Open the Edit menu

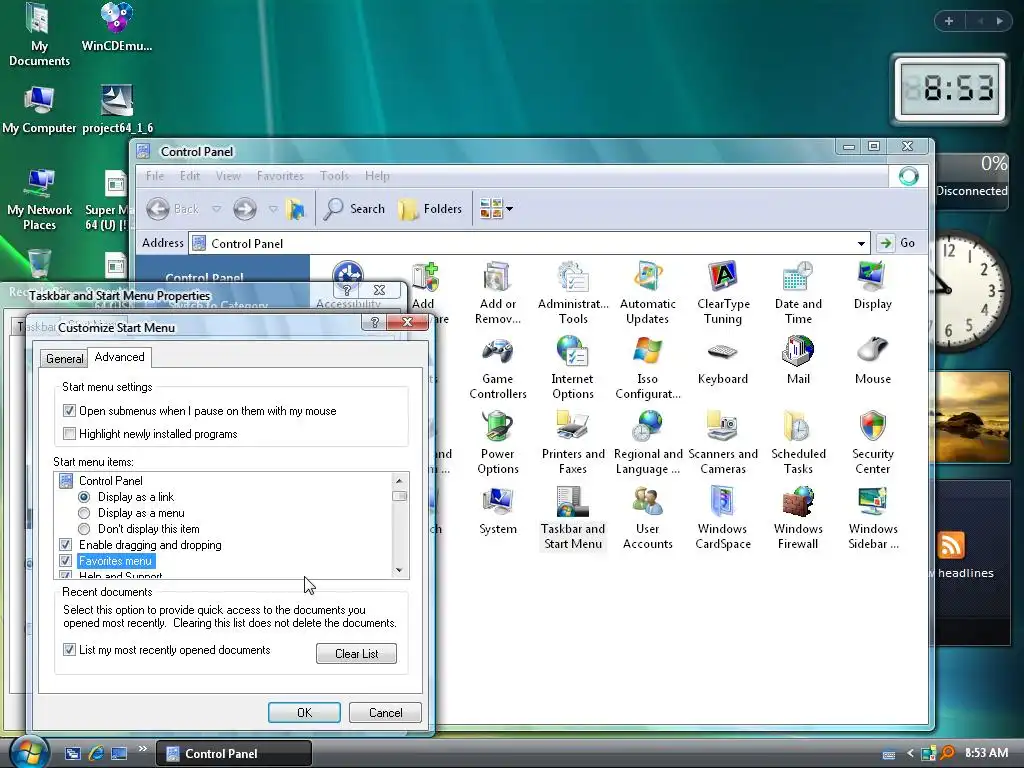pos(190,176)
